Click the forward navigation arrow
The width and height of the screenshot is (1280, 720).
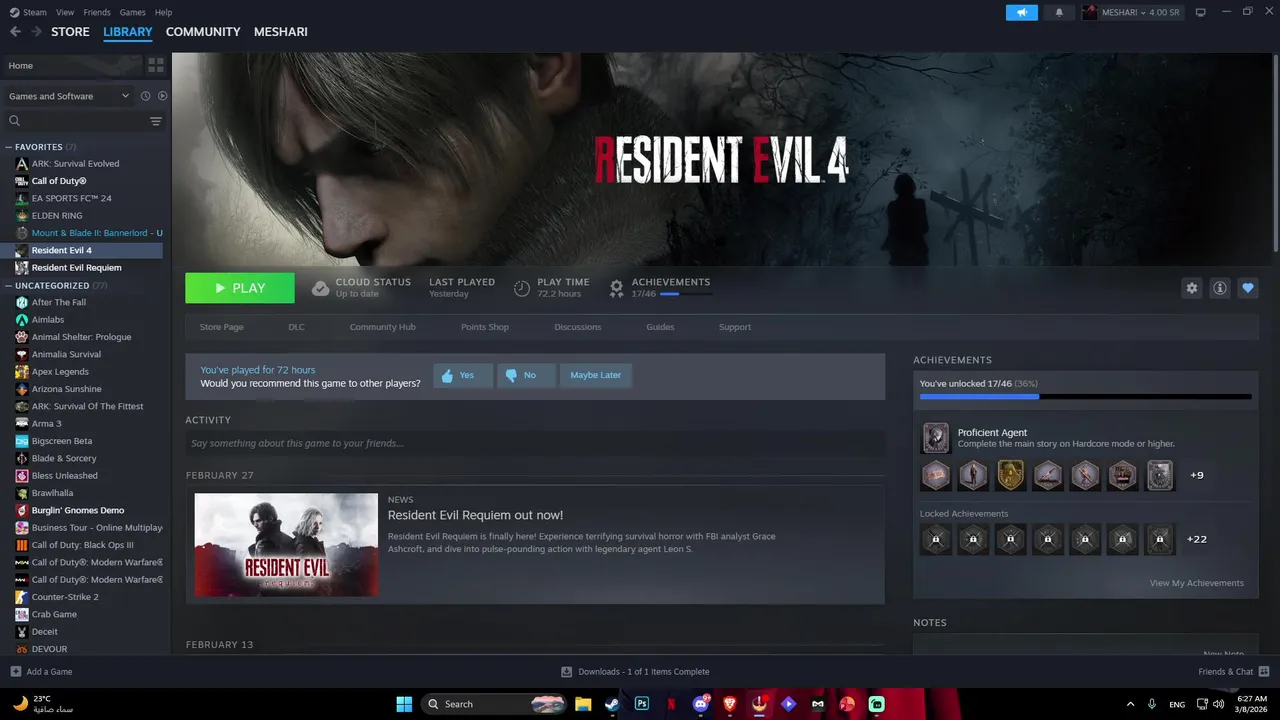(x=36, y=32)
